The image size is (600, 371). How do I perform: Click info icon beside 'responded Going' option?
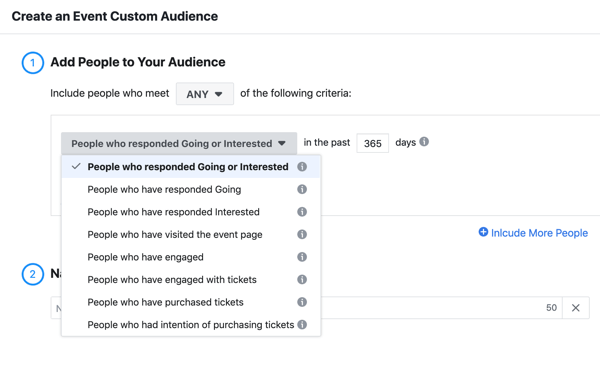pyautogui.click(x=302, y=189)
